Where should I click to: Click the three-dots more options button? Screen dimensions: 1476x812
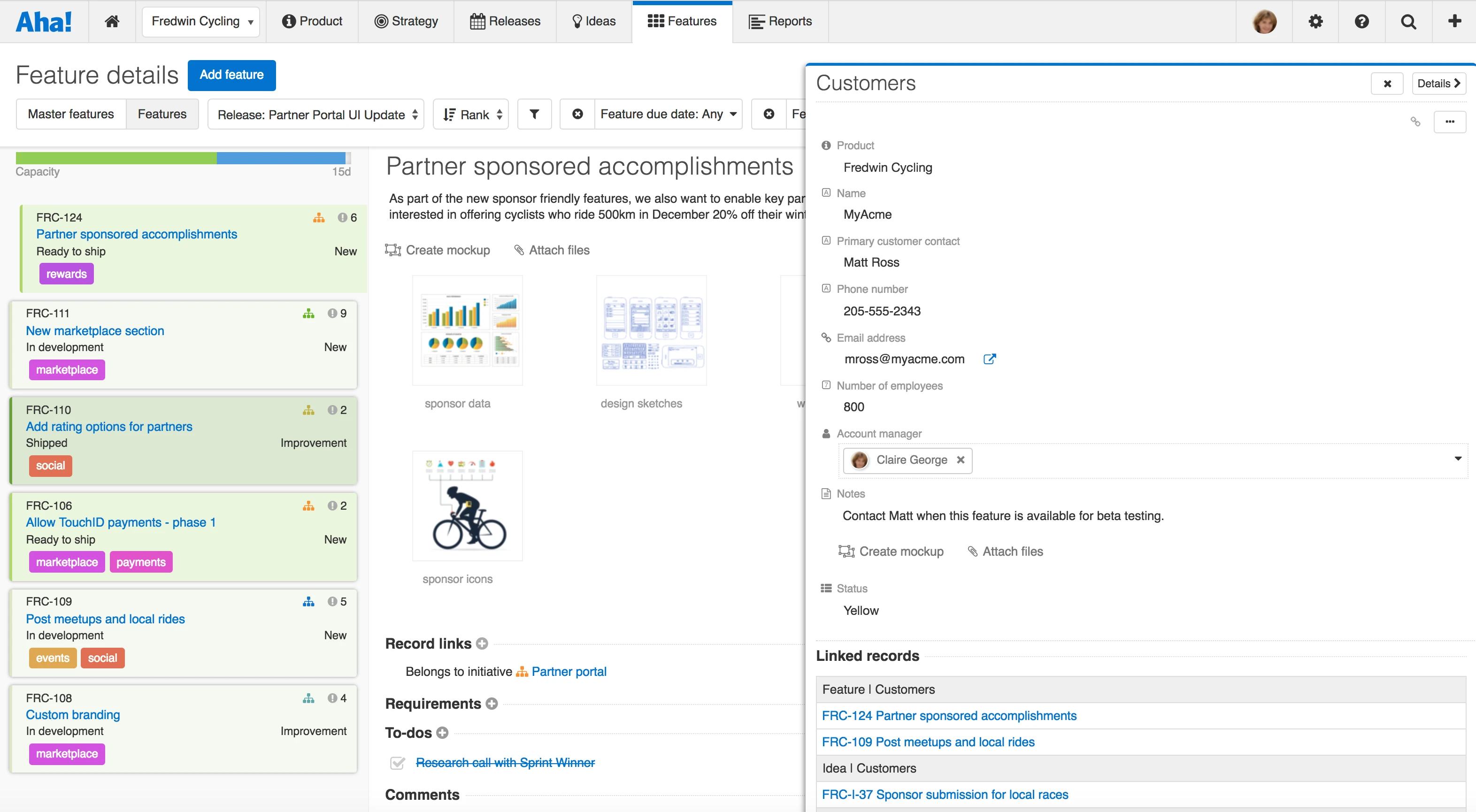click(1450, 122)
